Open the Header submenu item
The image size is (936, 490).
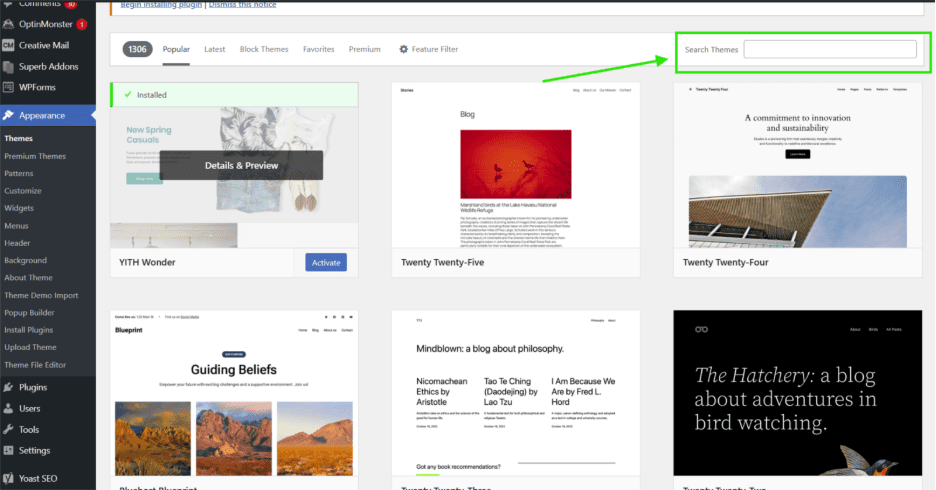17,243
